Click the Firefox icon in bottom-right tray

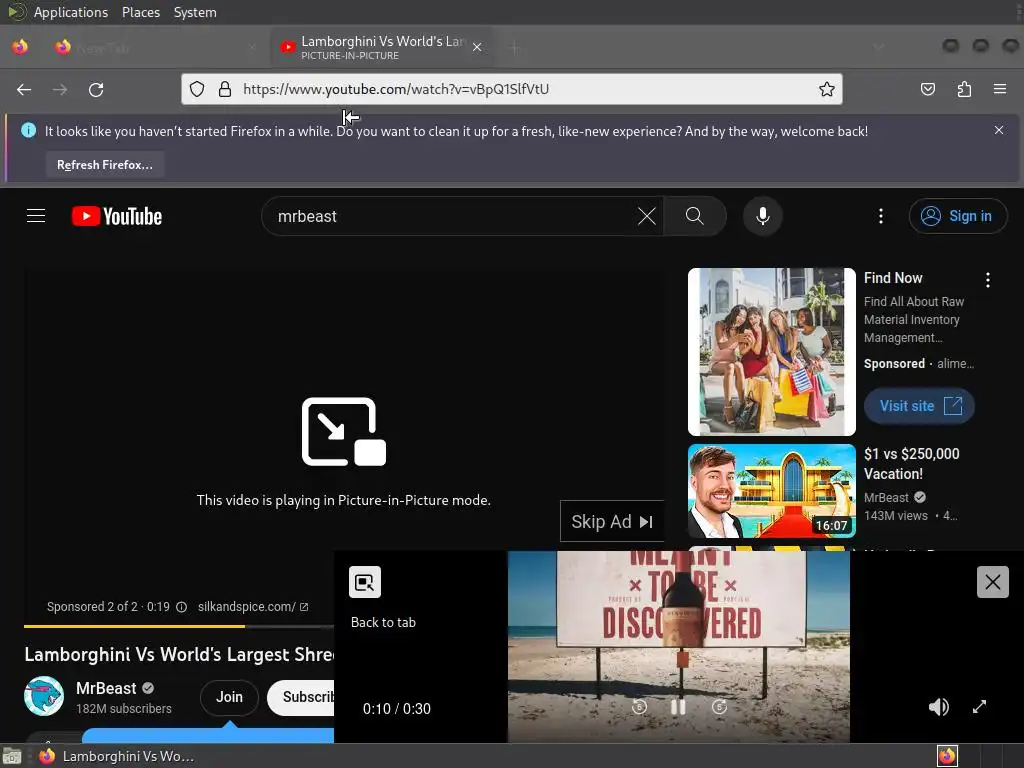pyautogui.click(x=947, y=756)
